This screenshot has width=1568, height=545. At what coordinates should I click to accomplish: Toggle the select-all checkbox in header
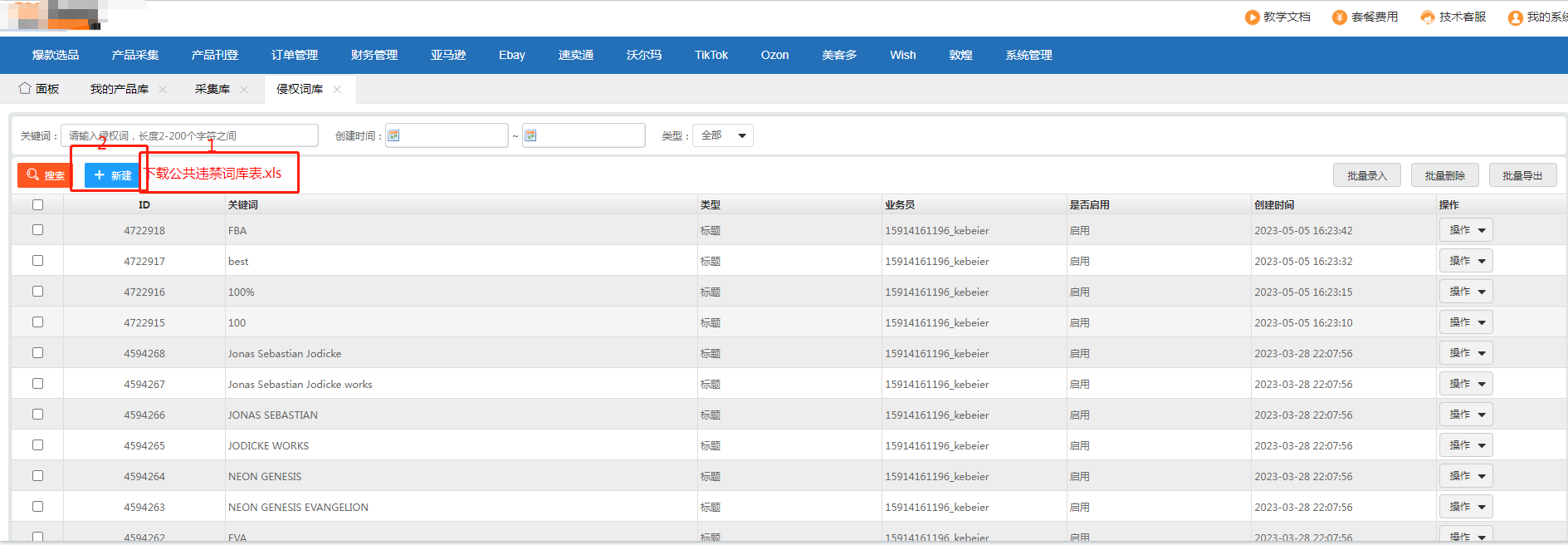pyautogui.click(x=37, y=205)
